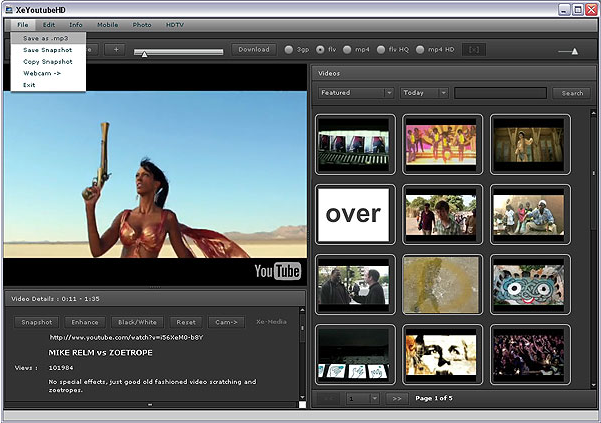This screenshot has height=423, width=601.
Task: Click the views count 101984
Action: 61,368
